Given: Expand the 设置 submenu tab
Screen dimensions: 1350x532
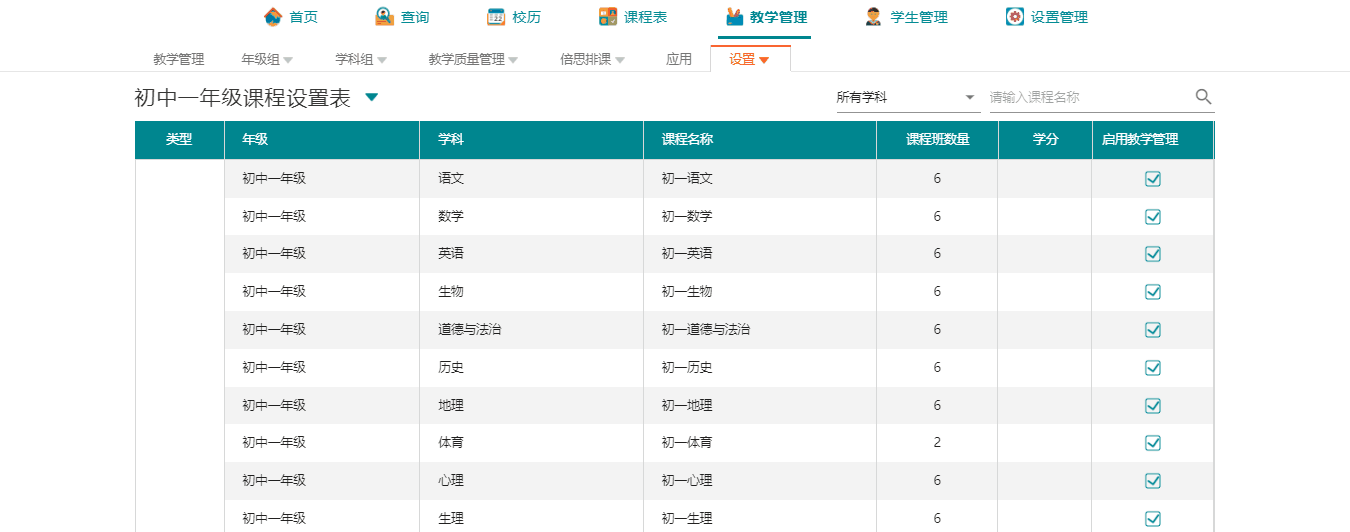Looking at the screenshot, I should pos(750,59).
